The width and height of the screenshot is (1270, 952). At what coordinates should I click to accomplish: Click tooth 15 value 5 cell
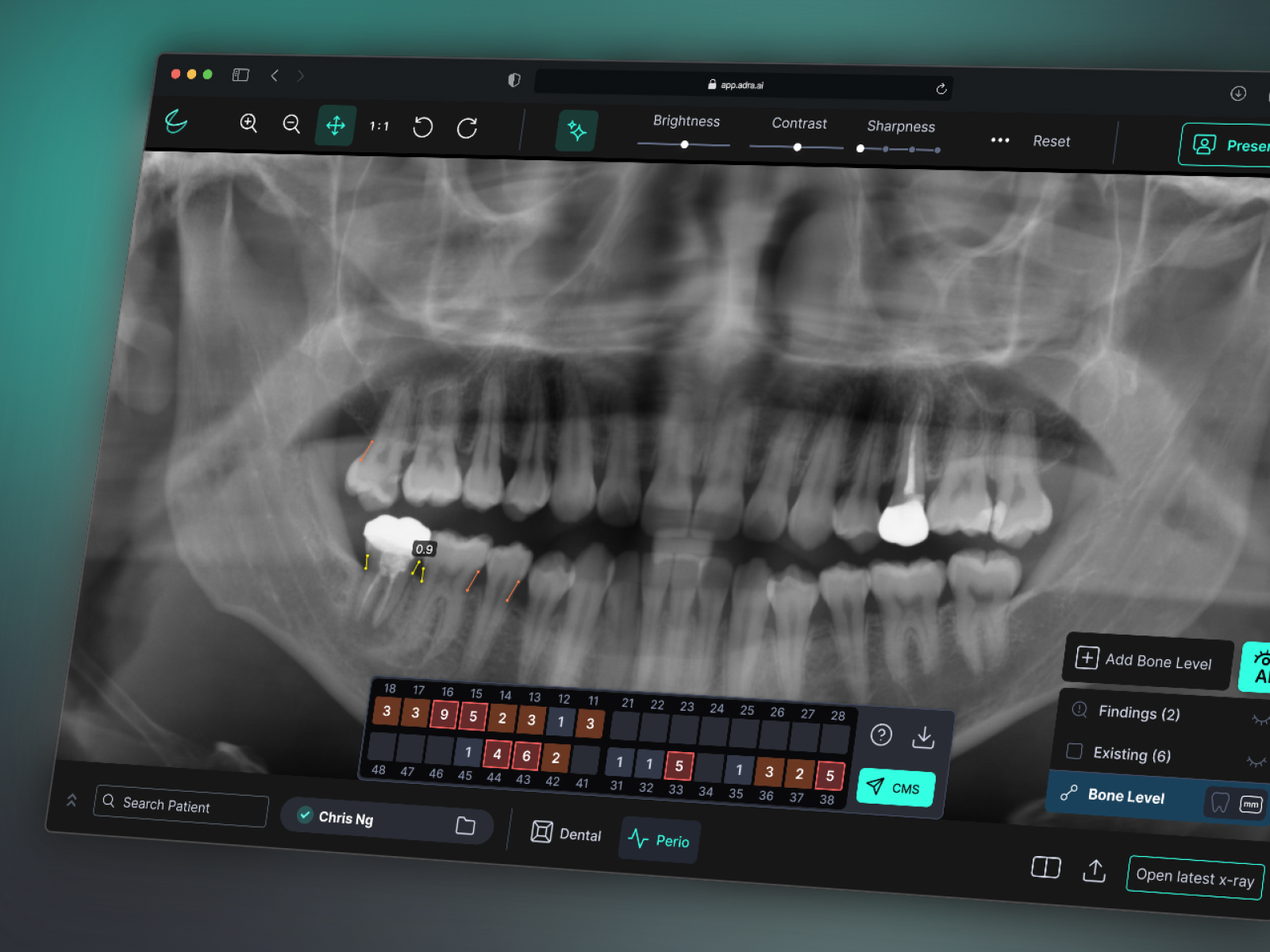[x=473, y=716]
